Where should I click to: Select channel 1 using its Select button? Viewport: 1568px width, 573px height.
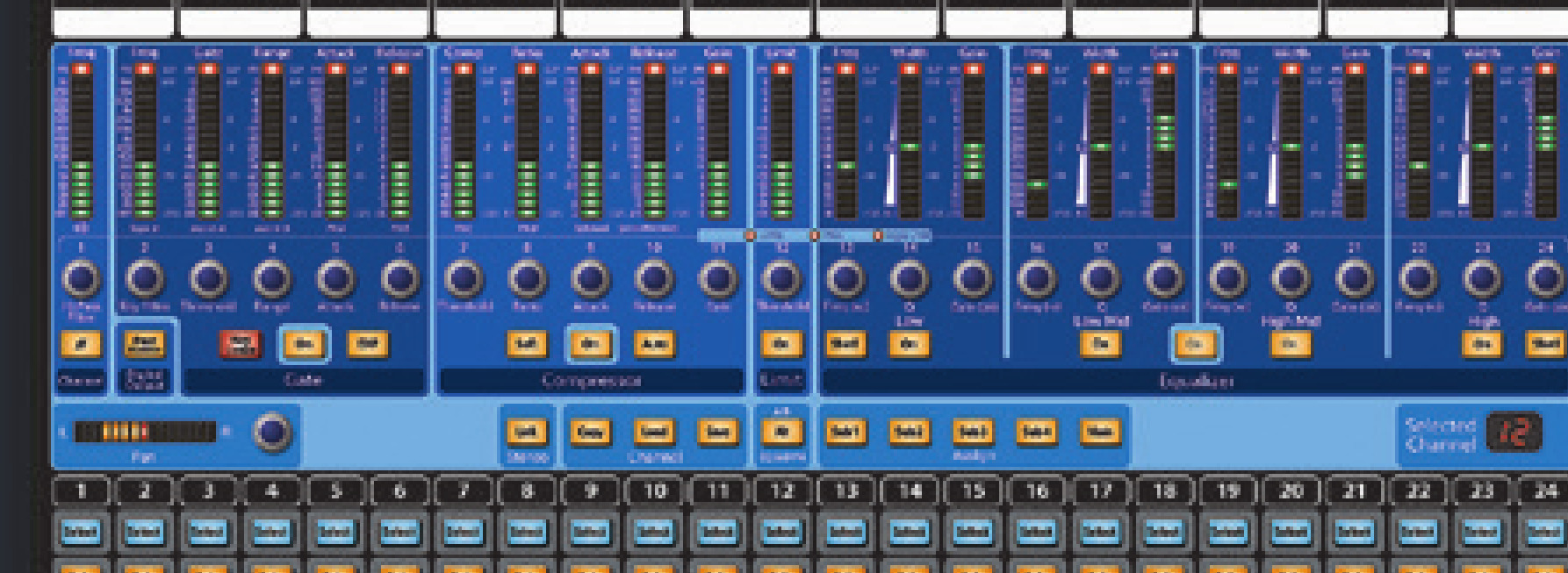coord(81,532)
